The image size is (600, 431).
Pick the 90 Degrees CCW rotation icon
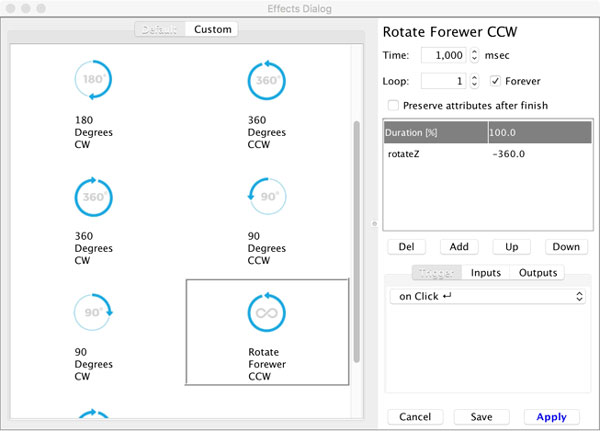267,196
